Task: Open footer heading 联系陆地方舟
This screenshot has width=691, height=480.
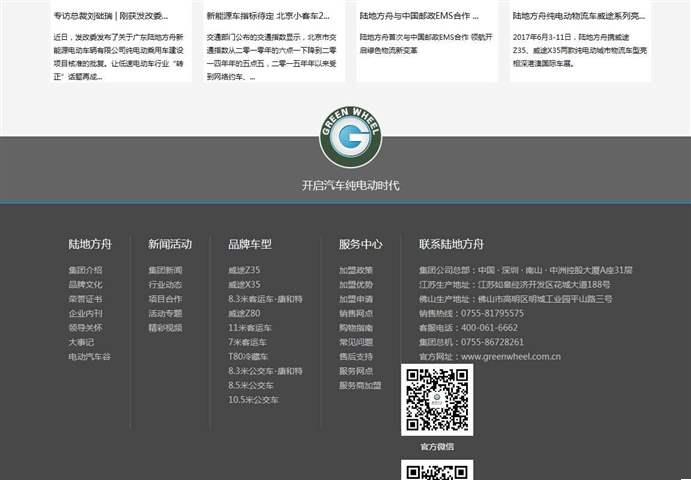Action: pos(451,244)
